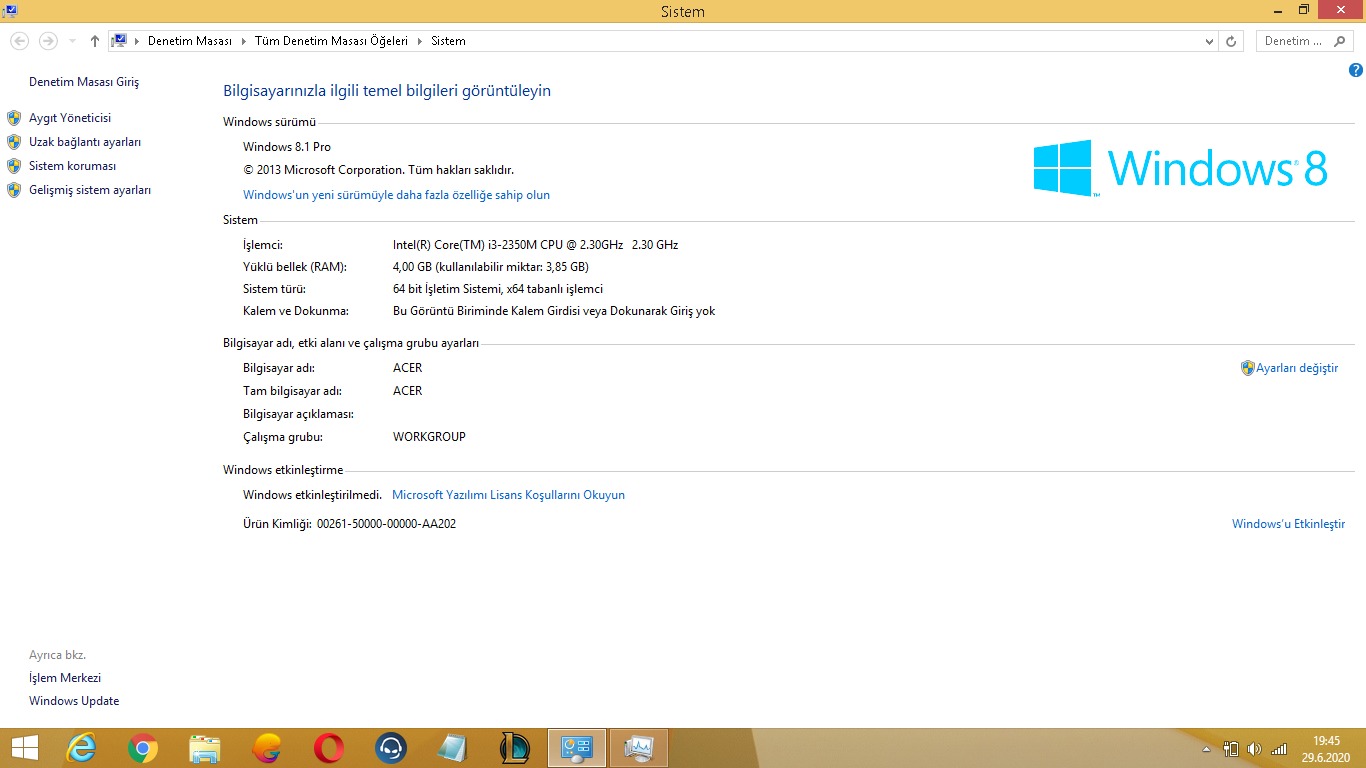Open Uzak bağlantı ayarları

point(85,142)
